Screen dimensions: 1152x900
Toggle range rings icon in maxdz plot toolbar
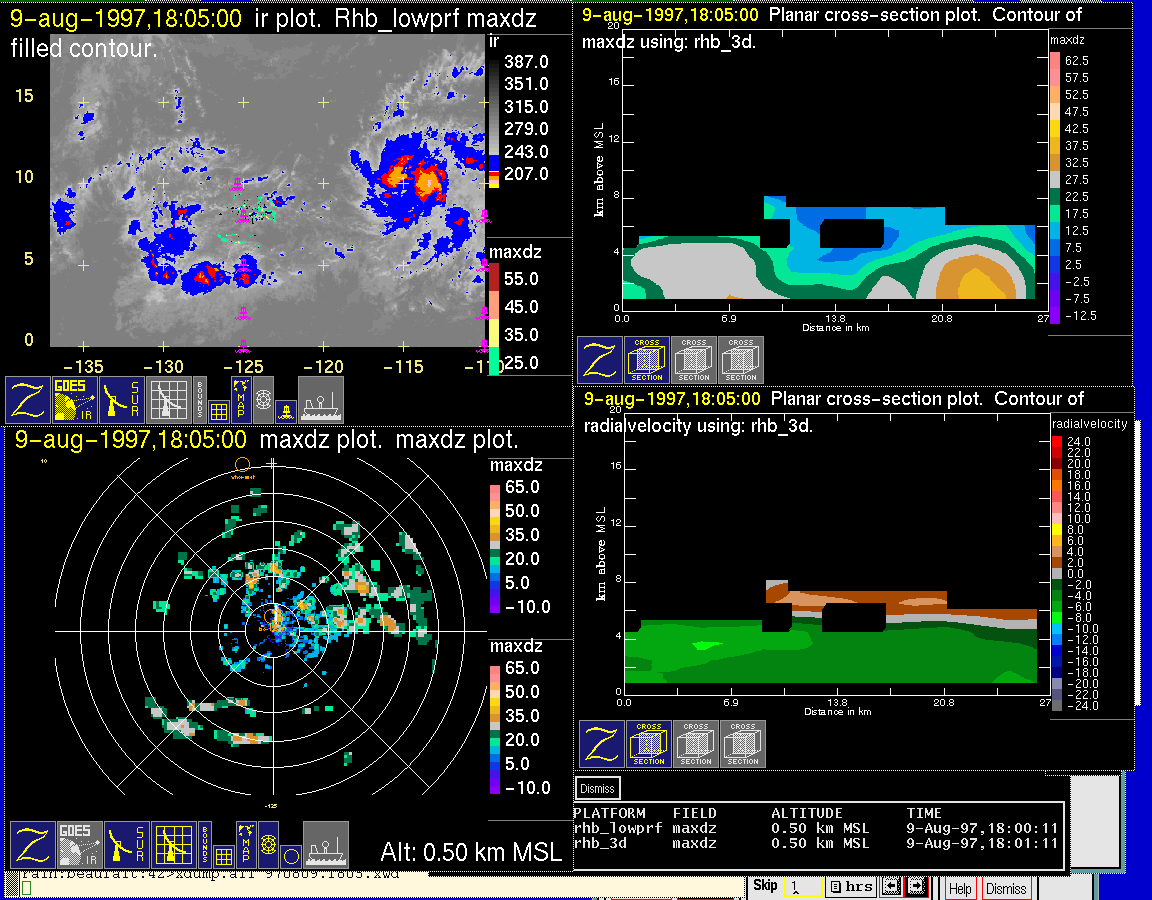point(267,845)
